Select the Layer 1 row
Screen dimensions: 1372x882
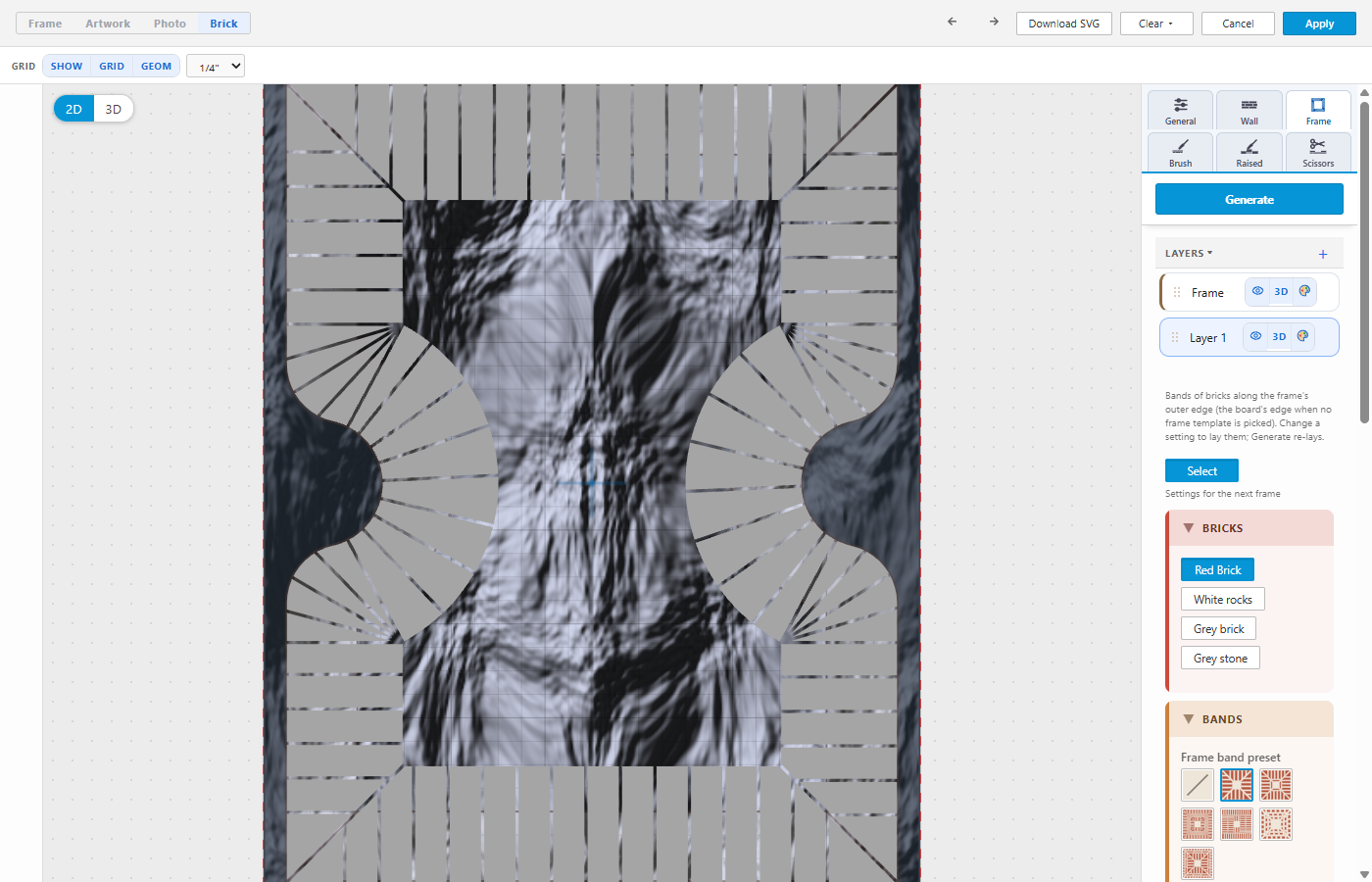point(1249,337)
